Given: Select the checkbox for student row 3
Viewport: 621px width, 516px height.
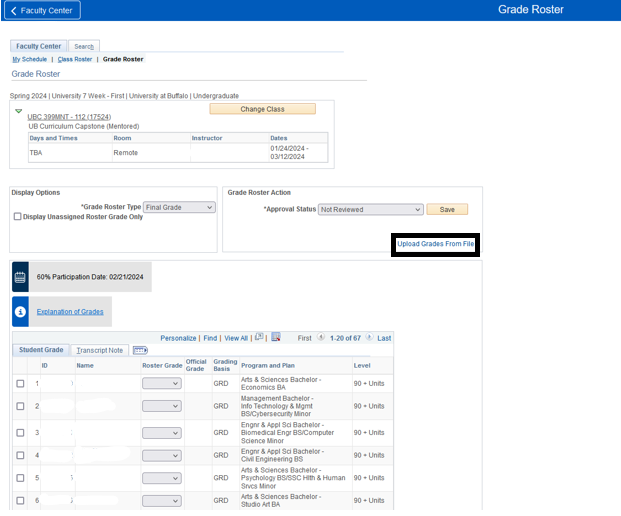Looking at the screenshot, I should click(x=20, y=432).
